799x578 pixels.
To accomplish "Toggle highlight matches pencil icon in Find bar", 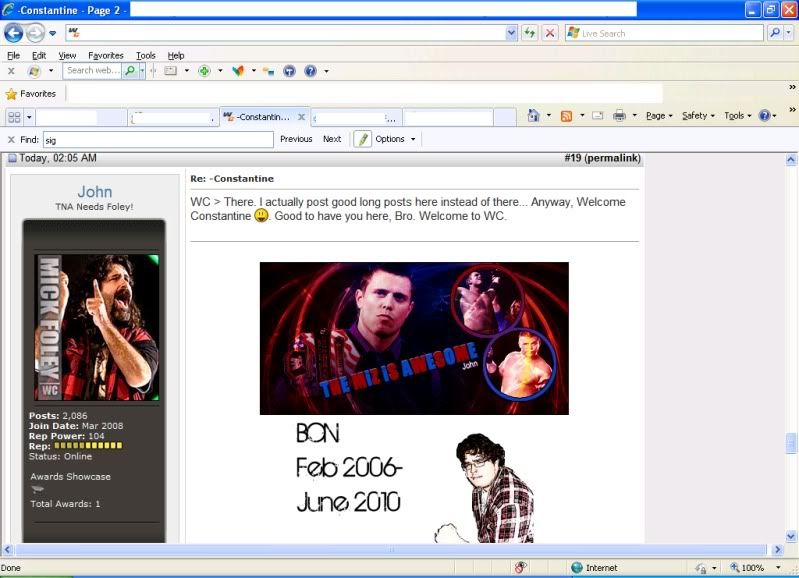I will click(362, 139).
